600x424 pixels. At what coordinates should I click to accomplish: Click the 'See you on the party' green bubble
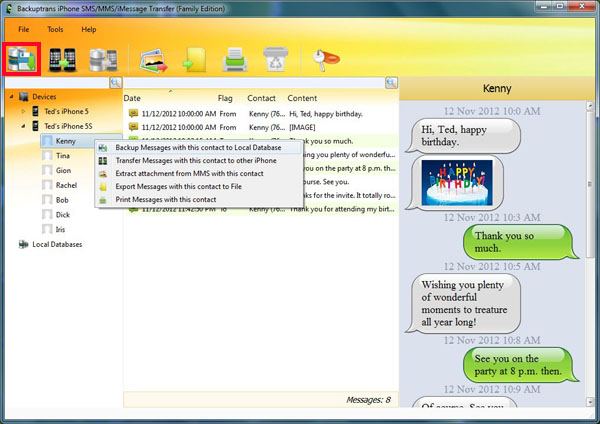pos(520,364)
